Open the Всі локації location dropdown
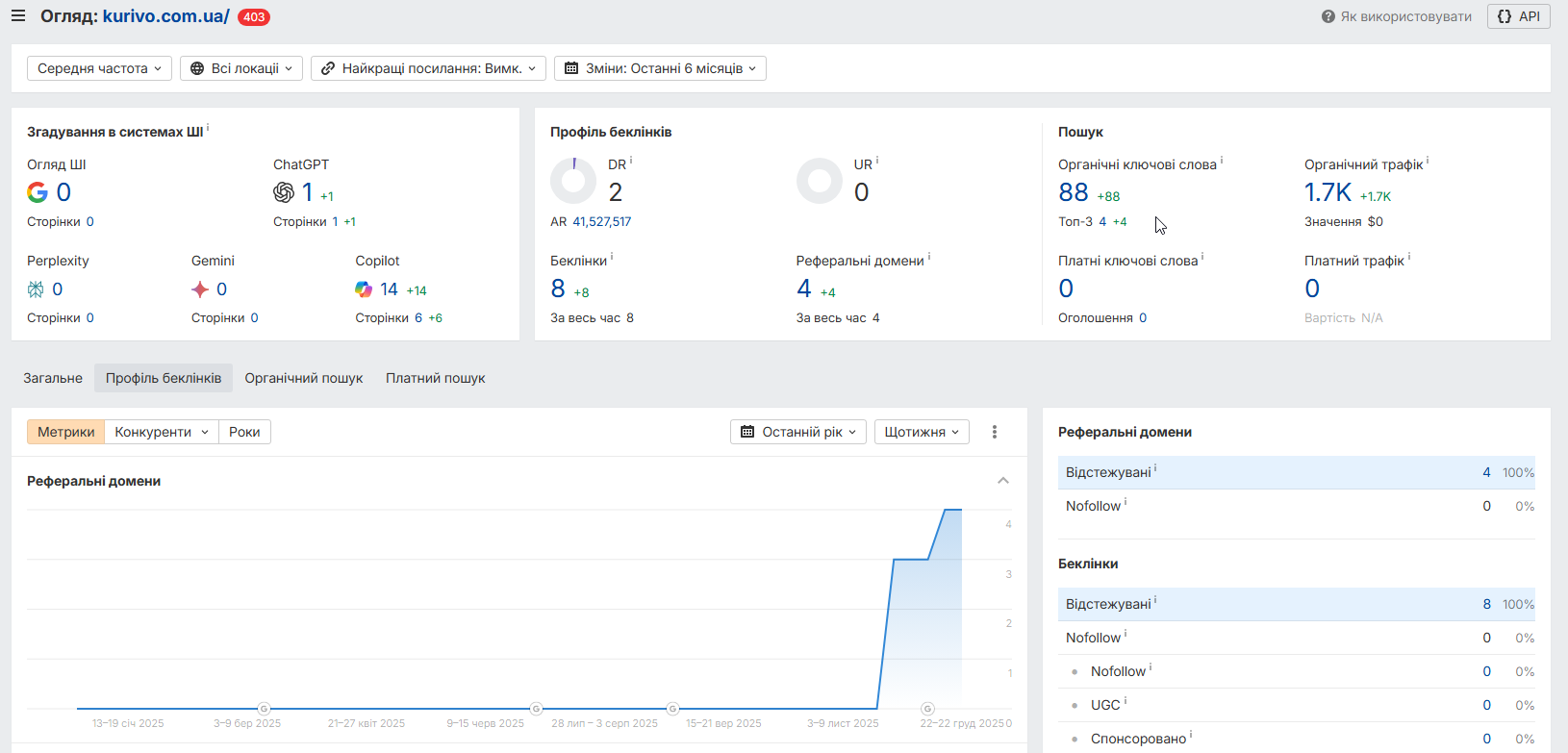The width and height of the screenshot is (1568, 753). point(241,68)
